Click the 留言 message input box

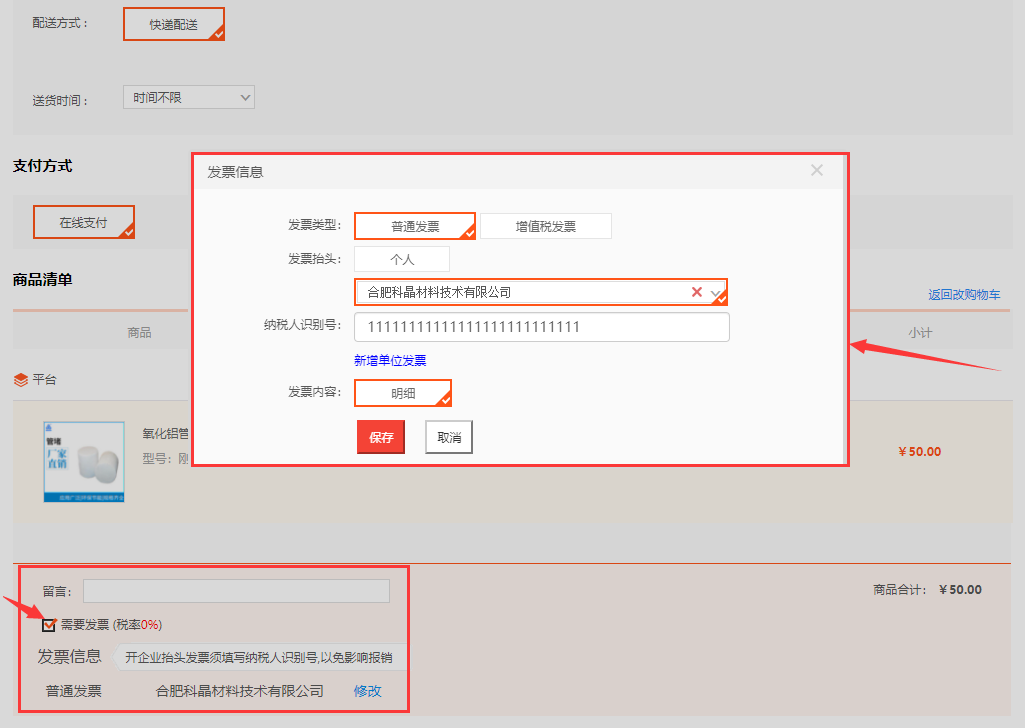235,591
